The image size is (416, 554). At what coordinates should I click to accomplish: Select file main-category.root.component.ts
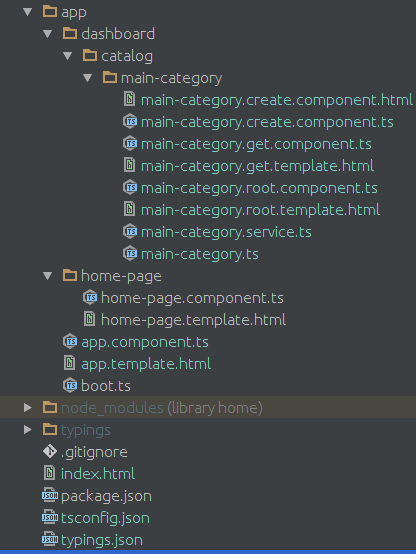click(259, 188)
